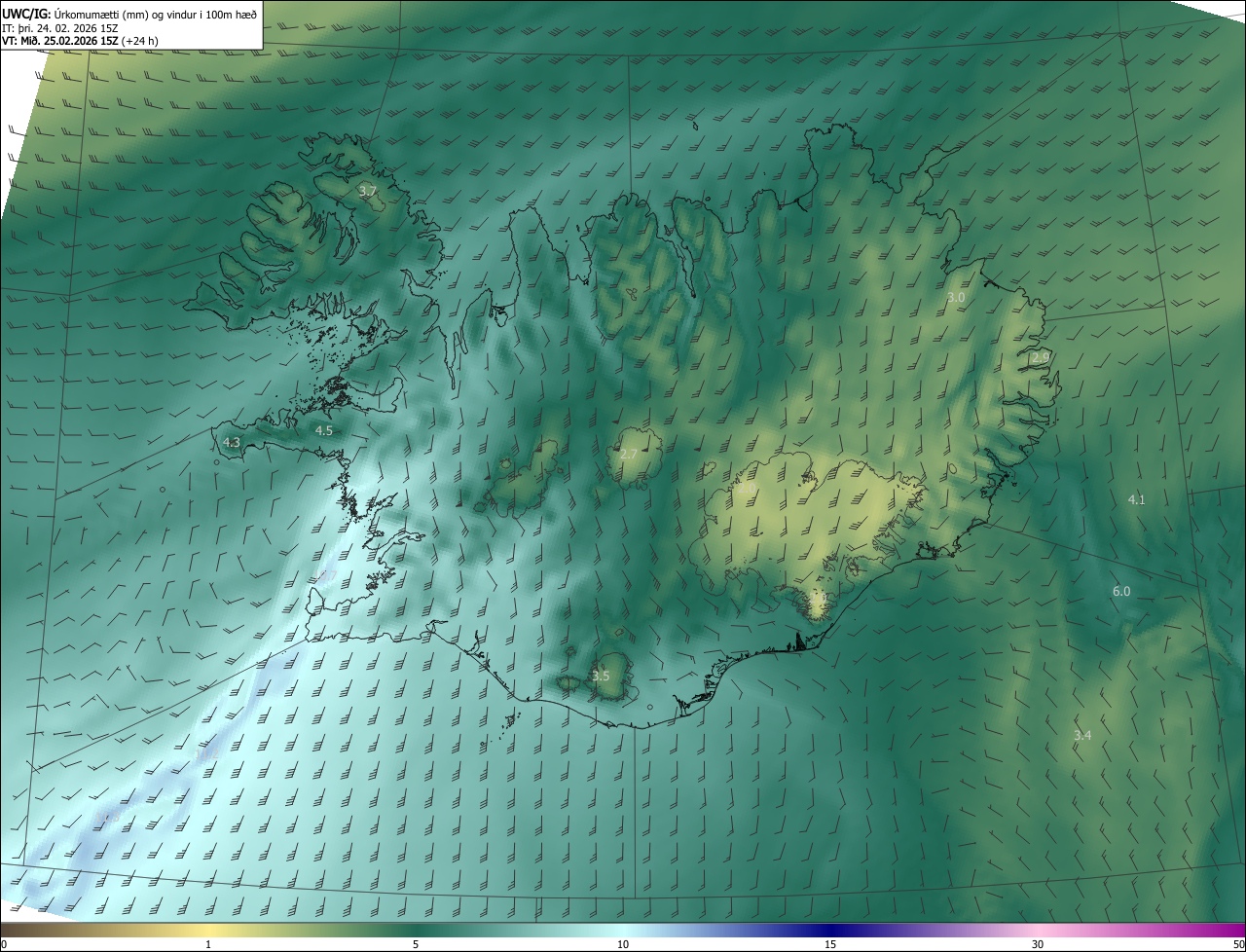Click the 'VT: Mið. 25.02.2026 15Z (+24 h)' line
The image size is (1246, 952).
[x=80, y=41]
